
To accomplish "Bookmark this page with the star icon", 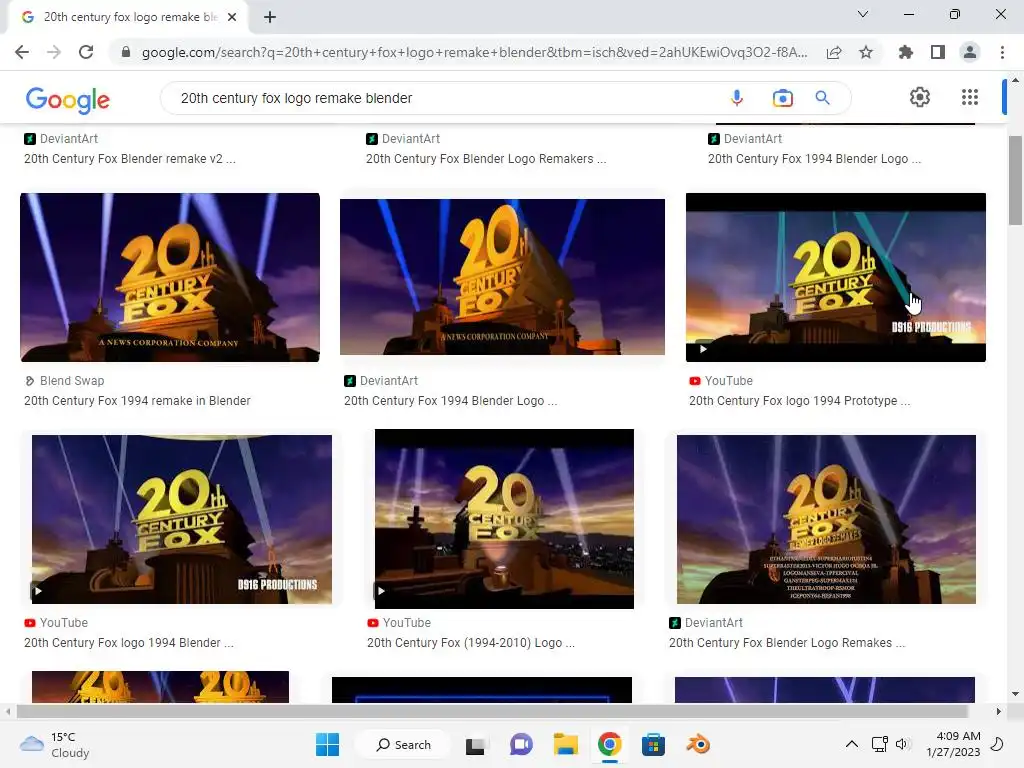I will (866, 52).
